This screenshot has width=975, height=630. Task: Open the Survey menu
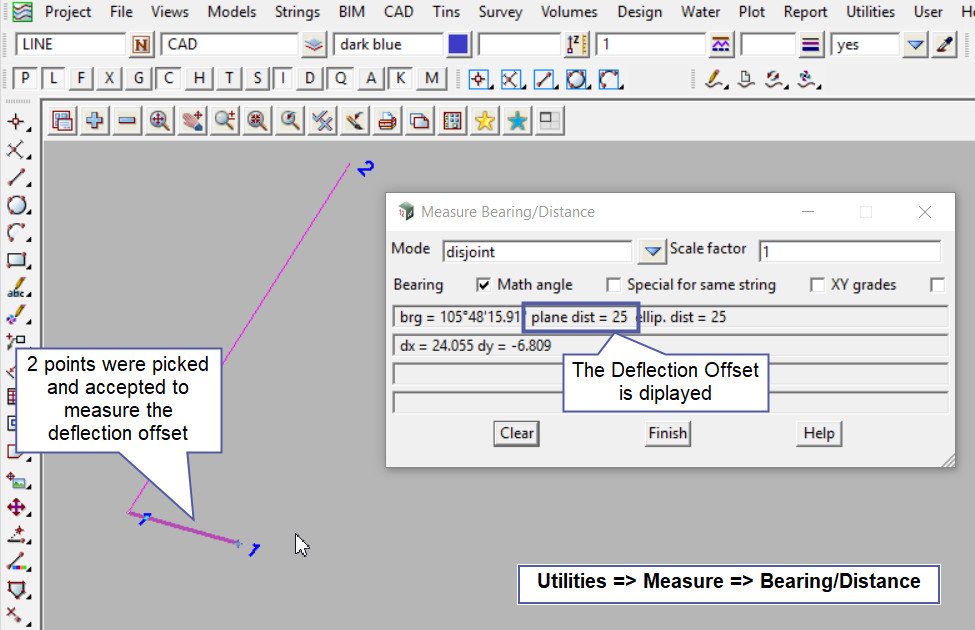500,12
